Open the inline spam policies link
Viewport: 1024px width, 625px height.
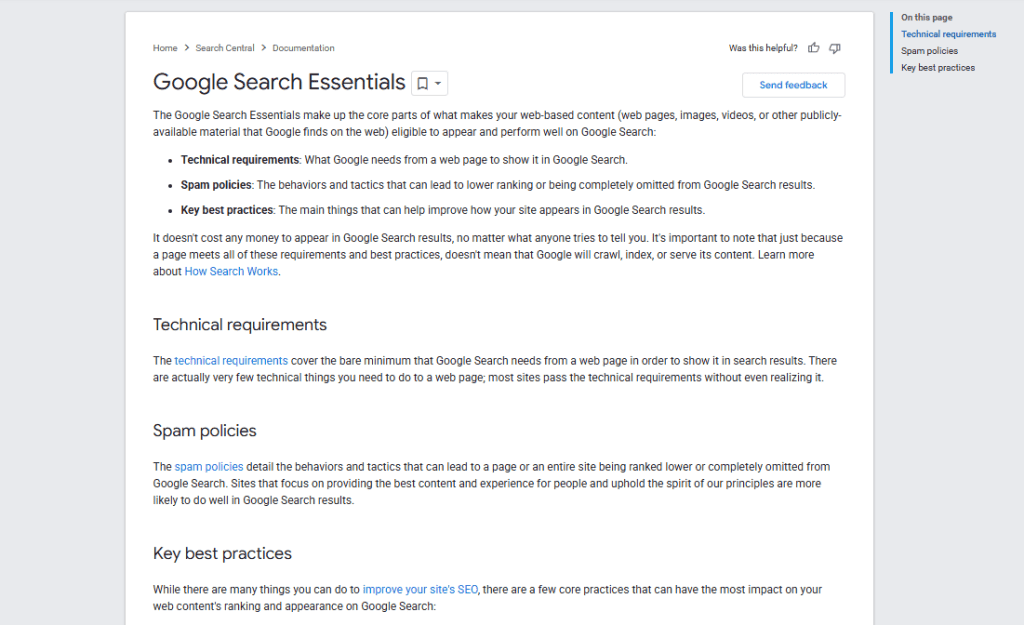tap(209, 466)
